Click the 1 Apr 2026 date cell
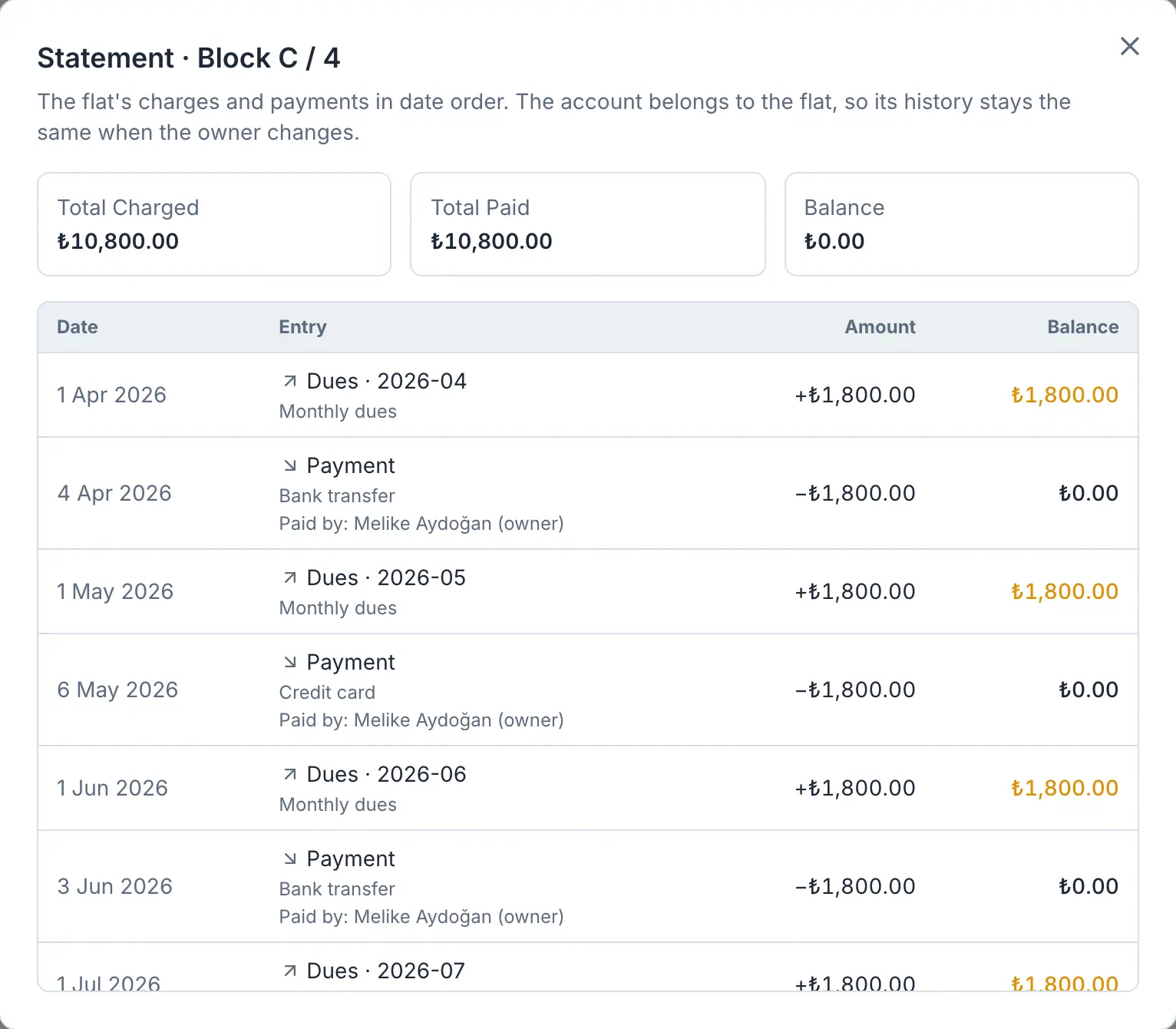The height and width of the screenshot is (1029, 1176). 111,395
